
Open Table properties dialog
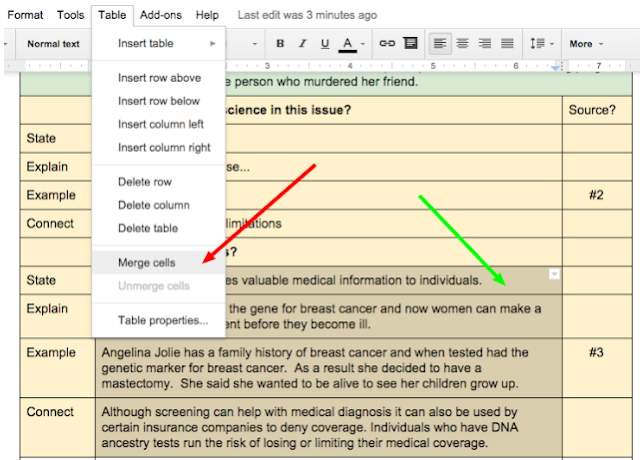158,320
